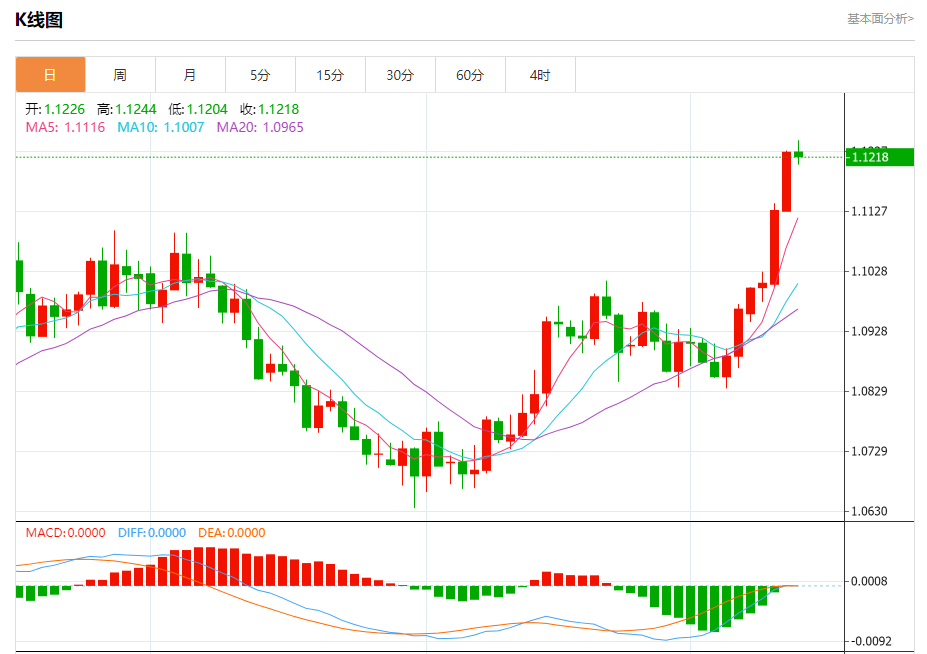Image resolution: width=927 pixels, height=654 pixels.
Task: Click the tallest red candlestick near the top
Action: (786, 182)
